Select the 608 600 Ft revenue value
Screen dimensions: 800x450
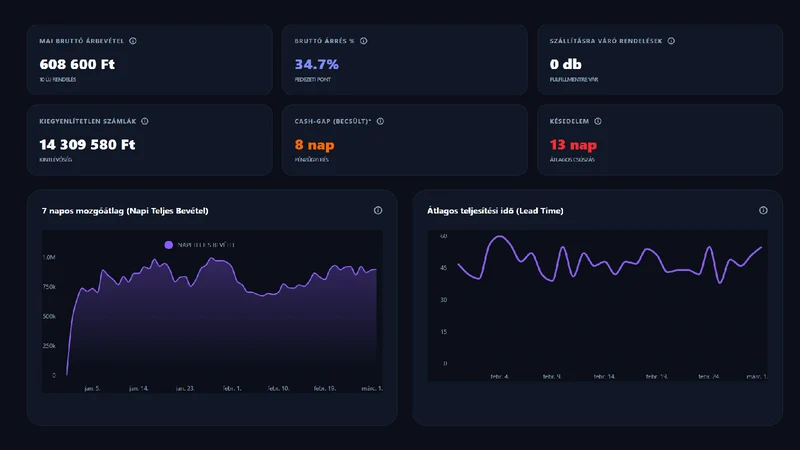pyautogui.click(x=77, y=64)
